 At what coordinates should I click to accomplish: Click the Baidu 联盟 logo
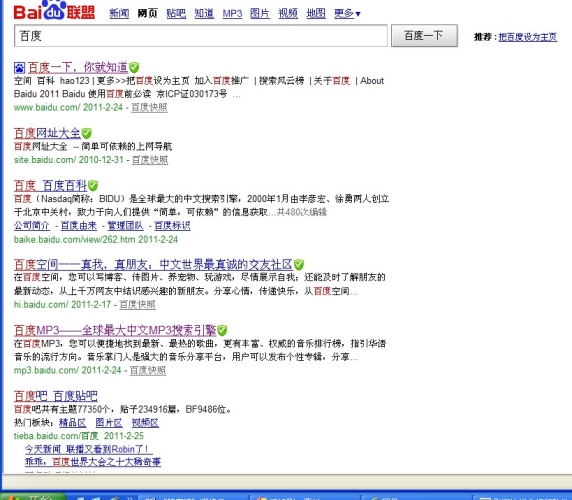pyautogui.click(x=54, y=10)
